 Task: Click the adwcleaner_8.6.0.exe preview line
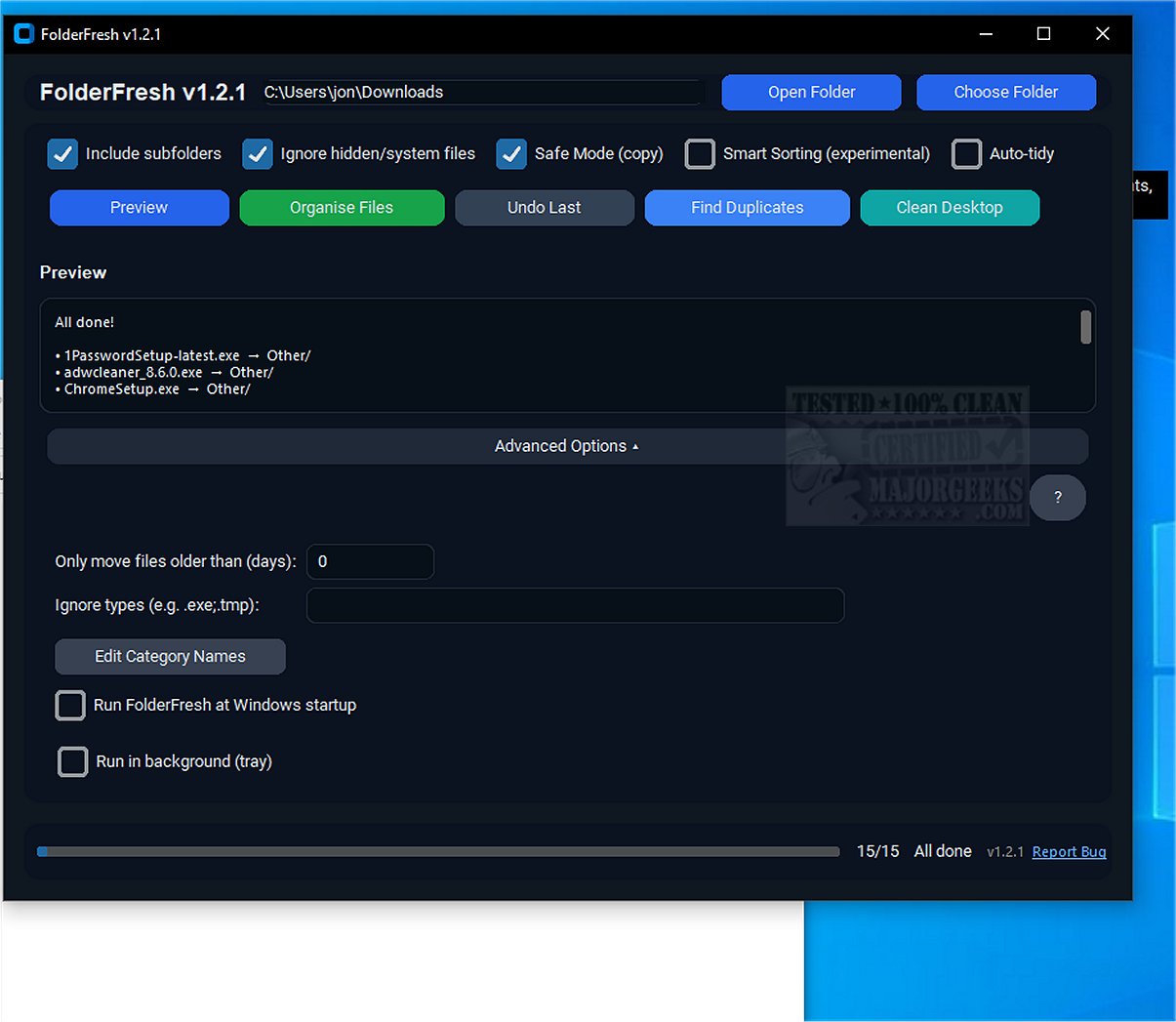click(x=164, y=373)
